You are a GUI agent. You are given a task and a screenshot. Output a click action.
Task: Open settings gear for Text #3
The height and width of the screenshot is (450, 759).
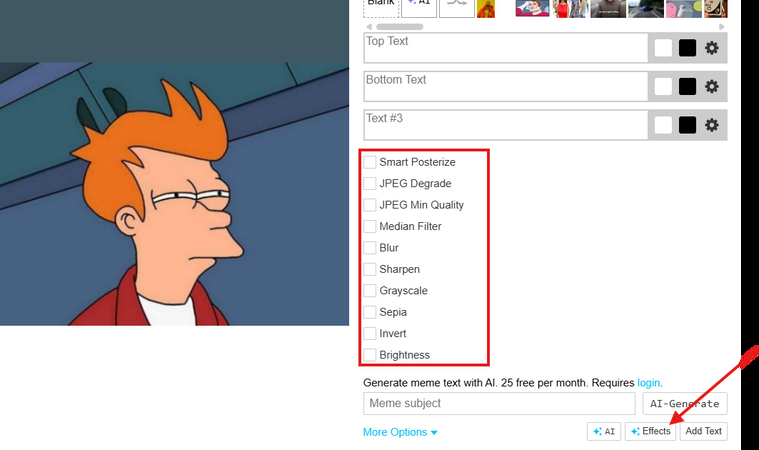coord(712,125)
